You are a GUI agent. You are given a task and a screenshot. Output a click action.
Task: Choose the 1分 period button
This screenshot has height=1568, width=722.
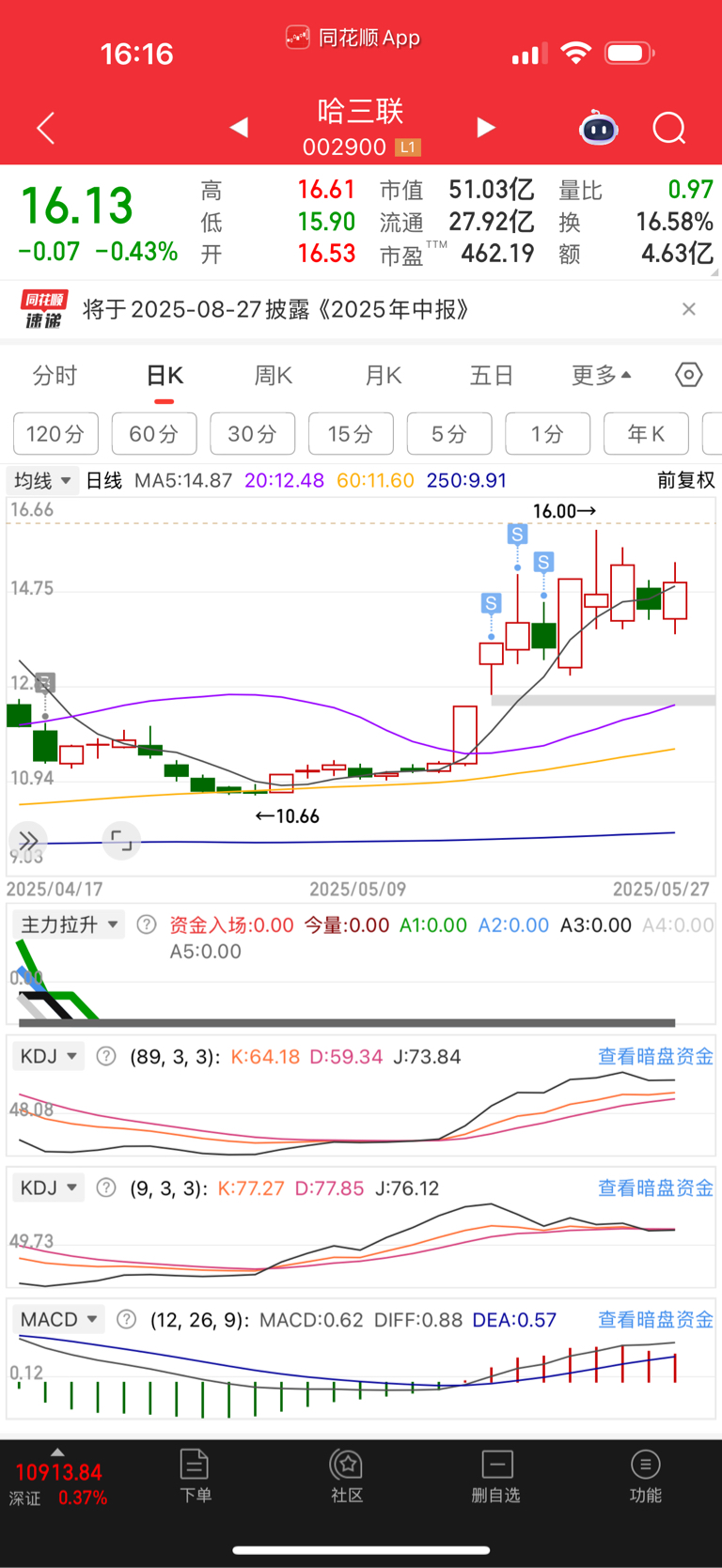point(547,434)
